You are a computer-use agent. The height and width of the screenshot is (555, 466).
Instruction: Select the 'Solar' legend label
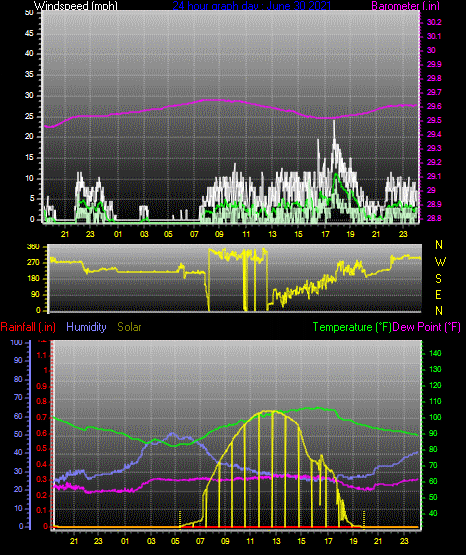pos(130,327)
